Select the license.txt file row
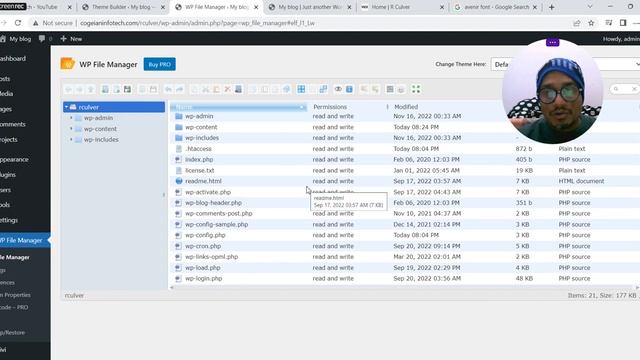 point(404,171)
